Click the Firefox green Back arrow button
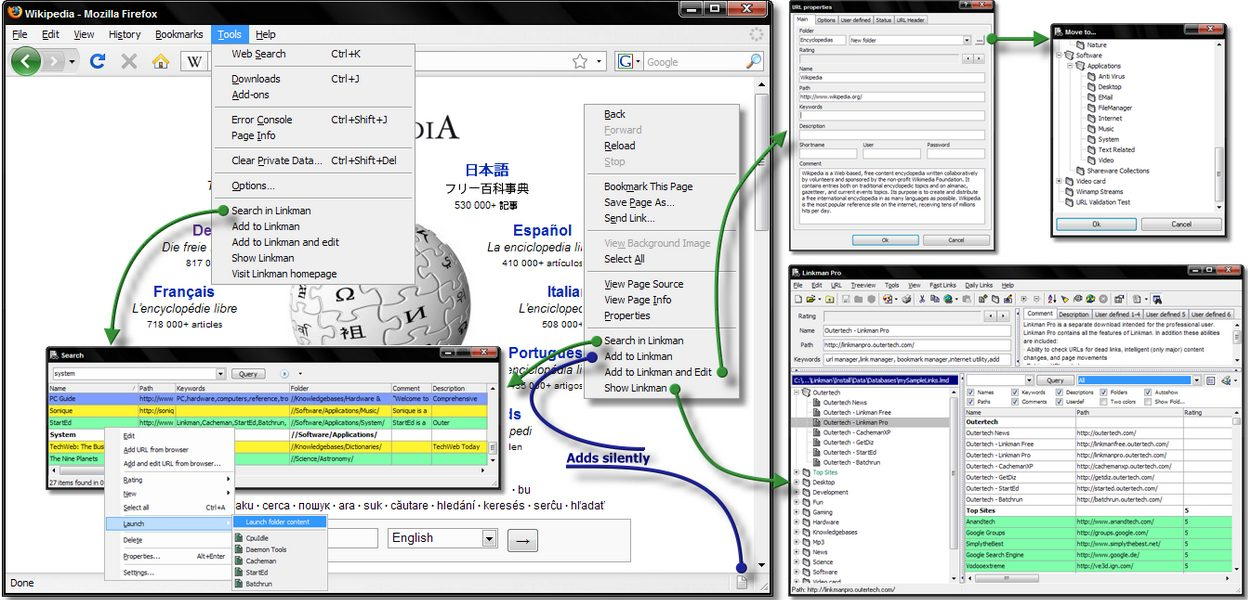This screenshot has height=600, width=1248. click(27, 61)
